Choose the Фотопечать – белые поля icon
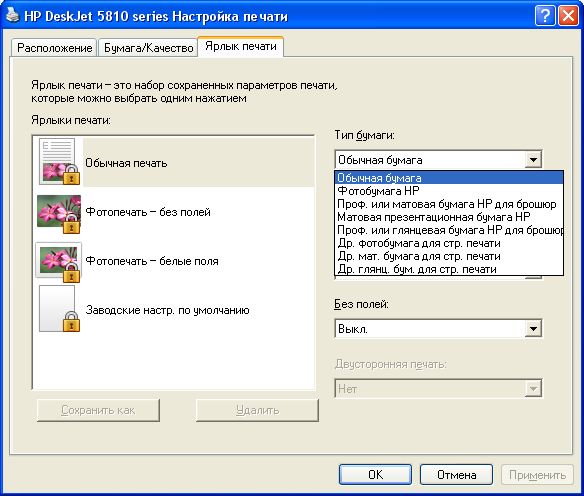Image resolution: width=584 pixels, height=496 pixels. [x=58, y=262]
